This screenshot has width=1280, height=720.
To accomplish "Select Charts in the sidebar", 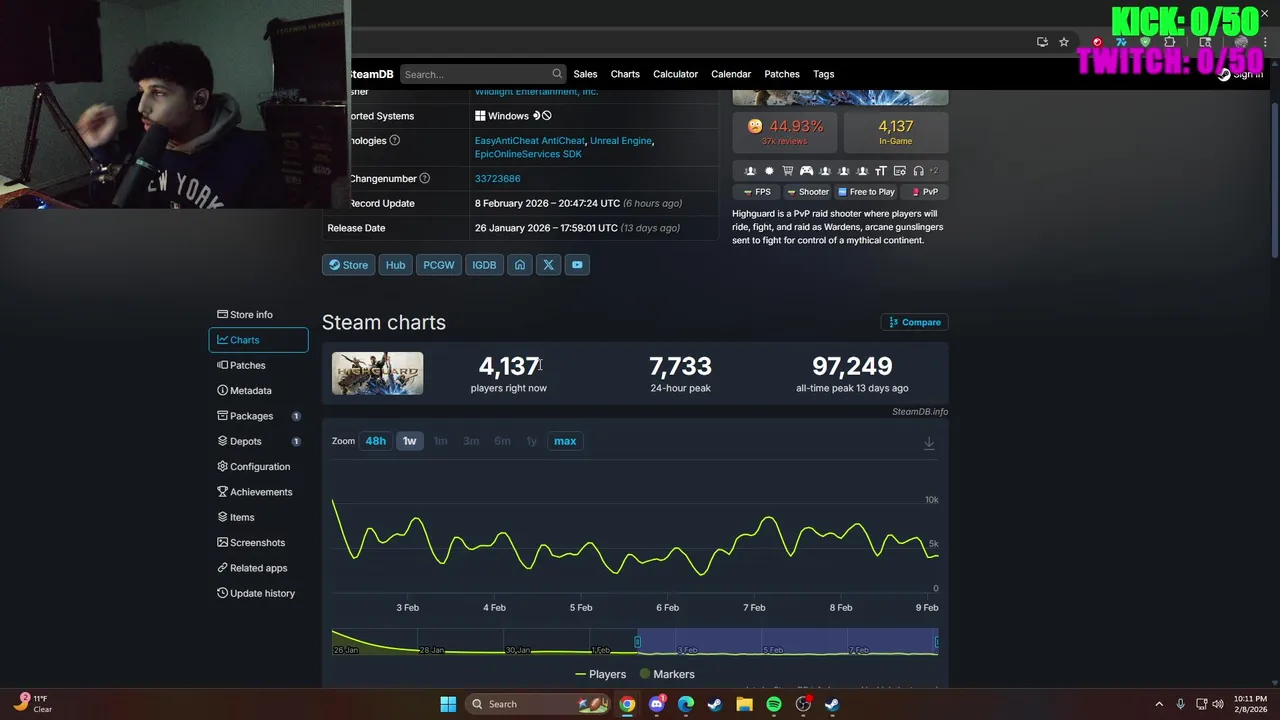I will [258, 340].
